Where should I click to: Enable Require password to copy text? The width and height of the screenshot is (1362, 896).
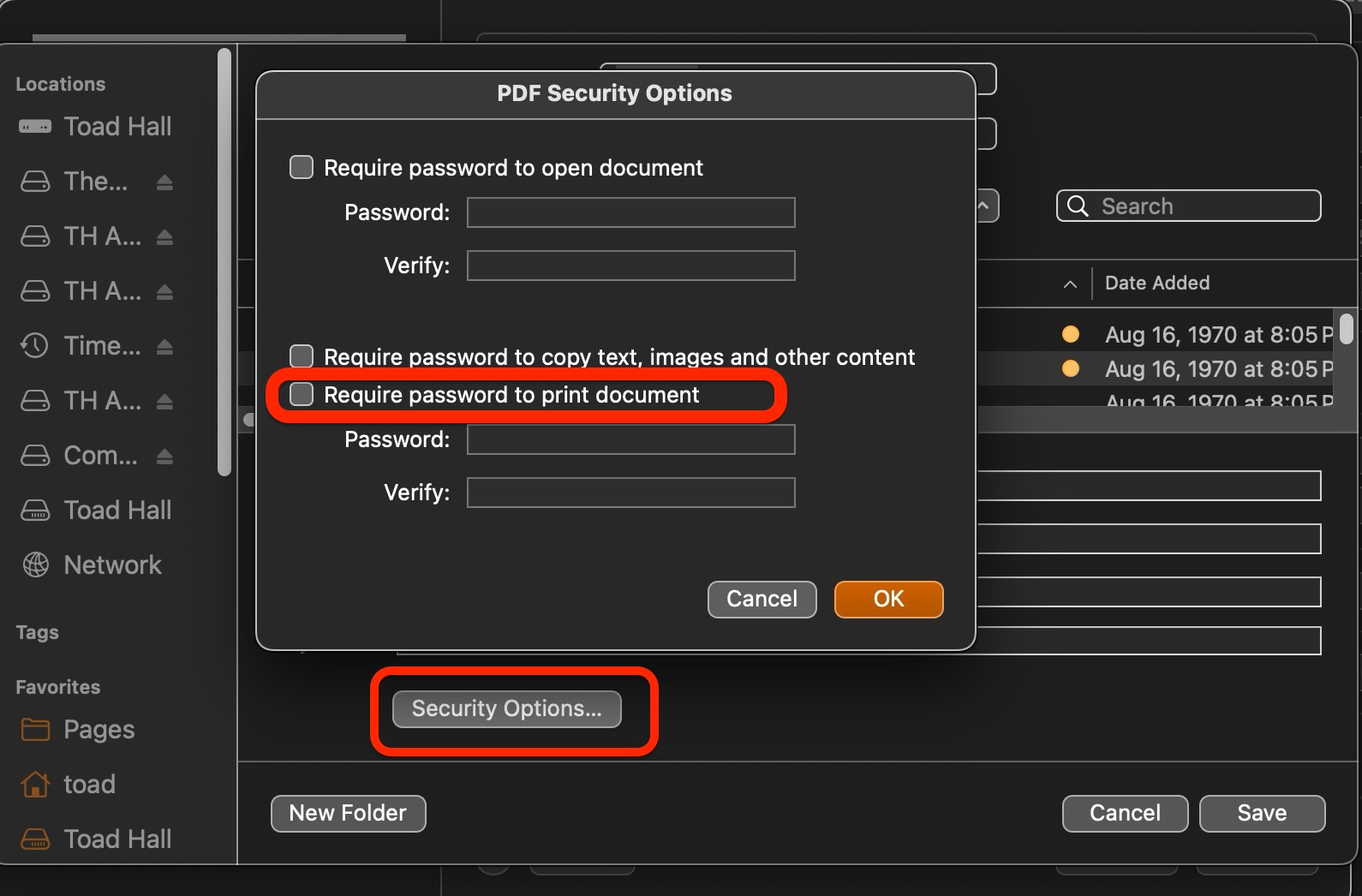tap(302, 355)
